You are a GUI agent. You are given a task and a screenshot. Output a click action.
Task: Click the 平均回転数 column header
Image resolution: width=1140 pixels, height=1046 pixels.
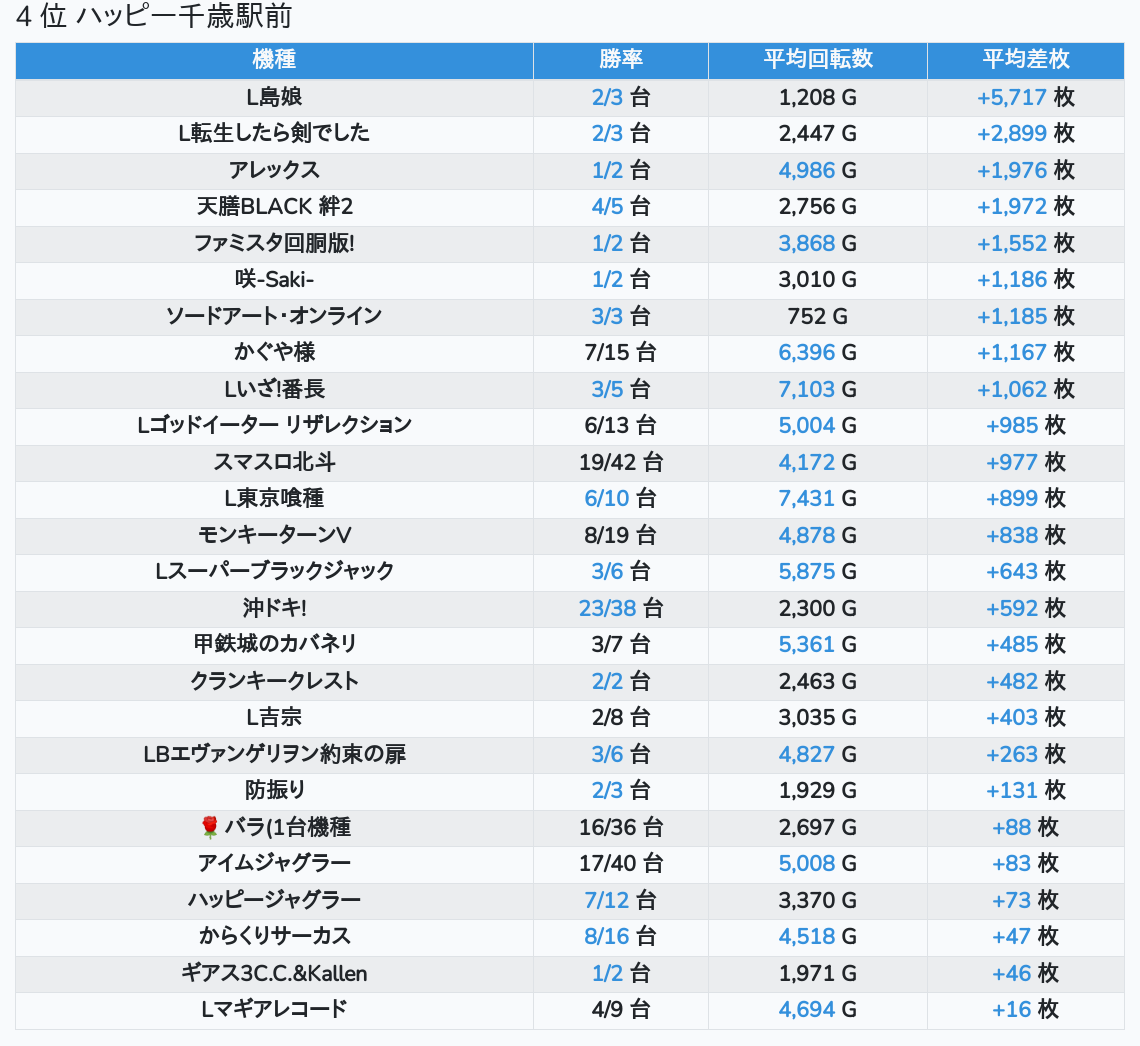coord(818,60)
